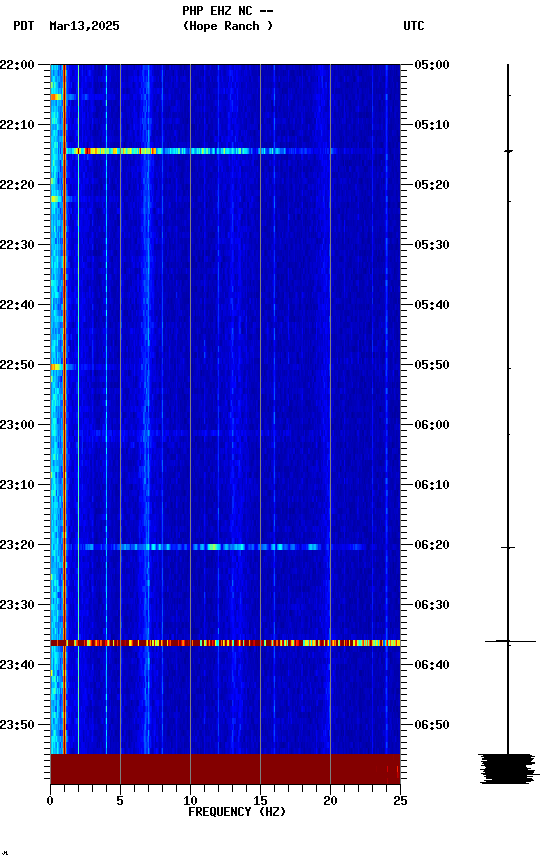Click the 06:10 UTC time label
The height and width of the screenshot is (864, 552).
(x=432, y=485)
